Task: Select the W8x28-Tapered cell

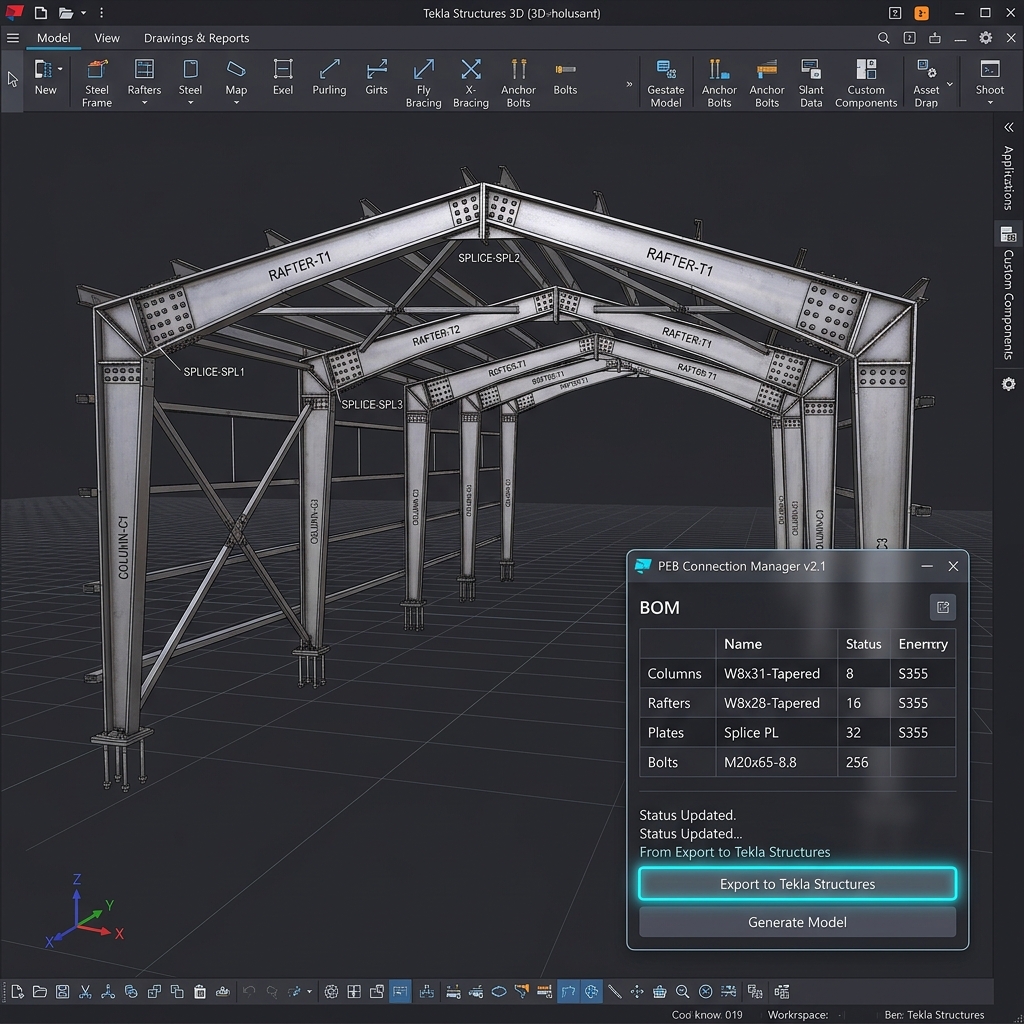Action: (776, 703)
